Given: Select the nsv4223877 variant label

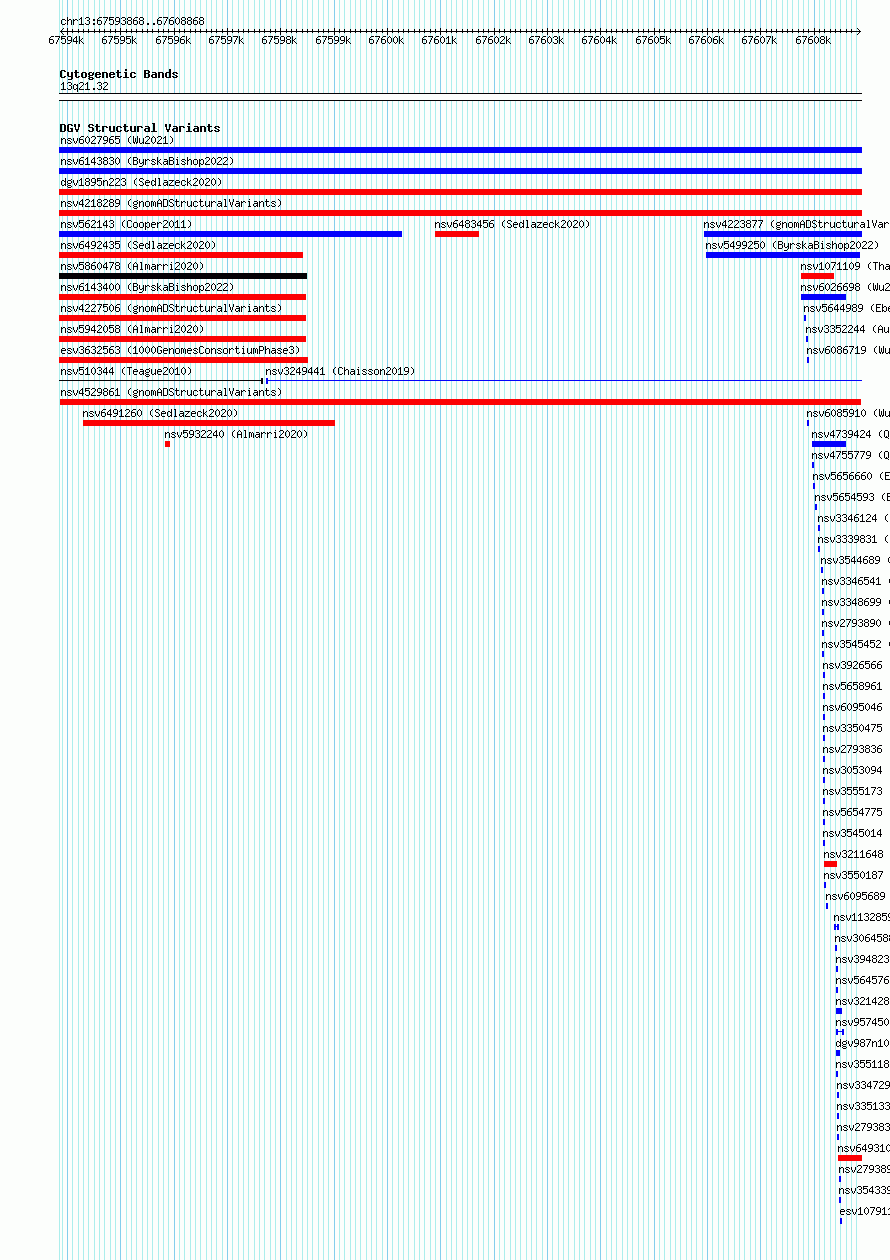Looking at the screenshot, I should coord(796,224).
